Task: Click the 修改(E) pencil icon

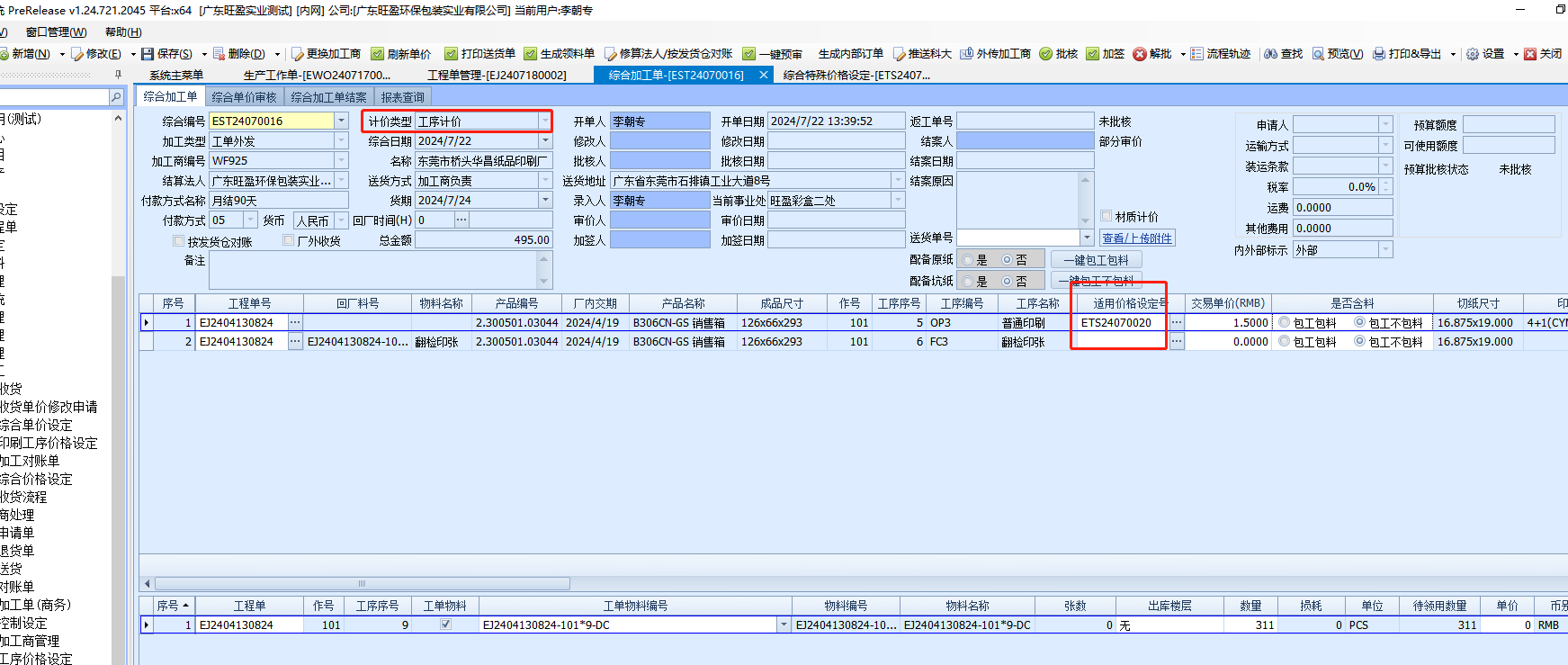Action: (77, 54)
